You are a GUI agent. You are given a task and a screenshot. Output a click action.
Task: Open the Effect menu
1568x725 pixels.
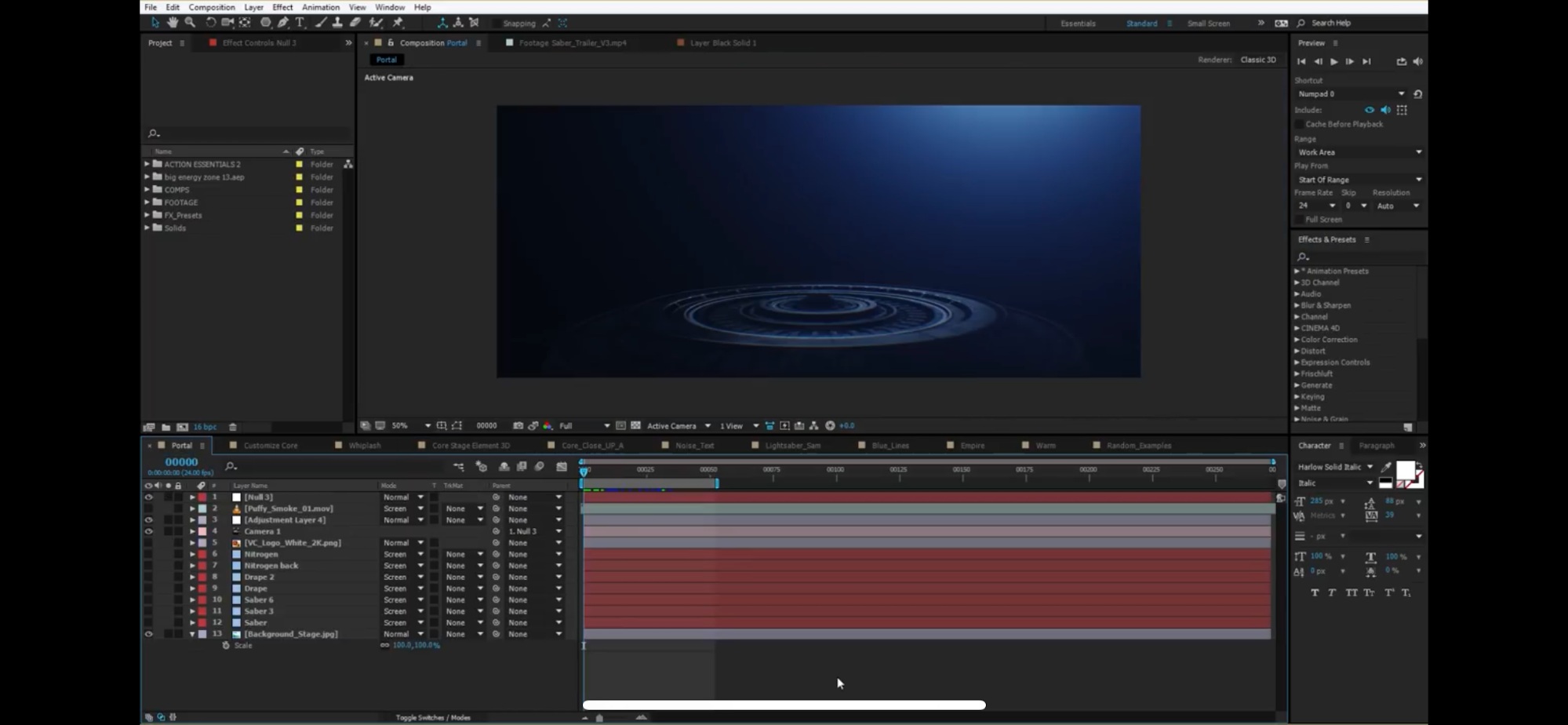[282, 7]
